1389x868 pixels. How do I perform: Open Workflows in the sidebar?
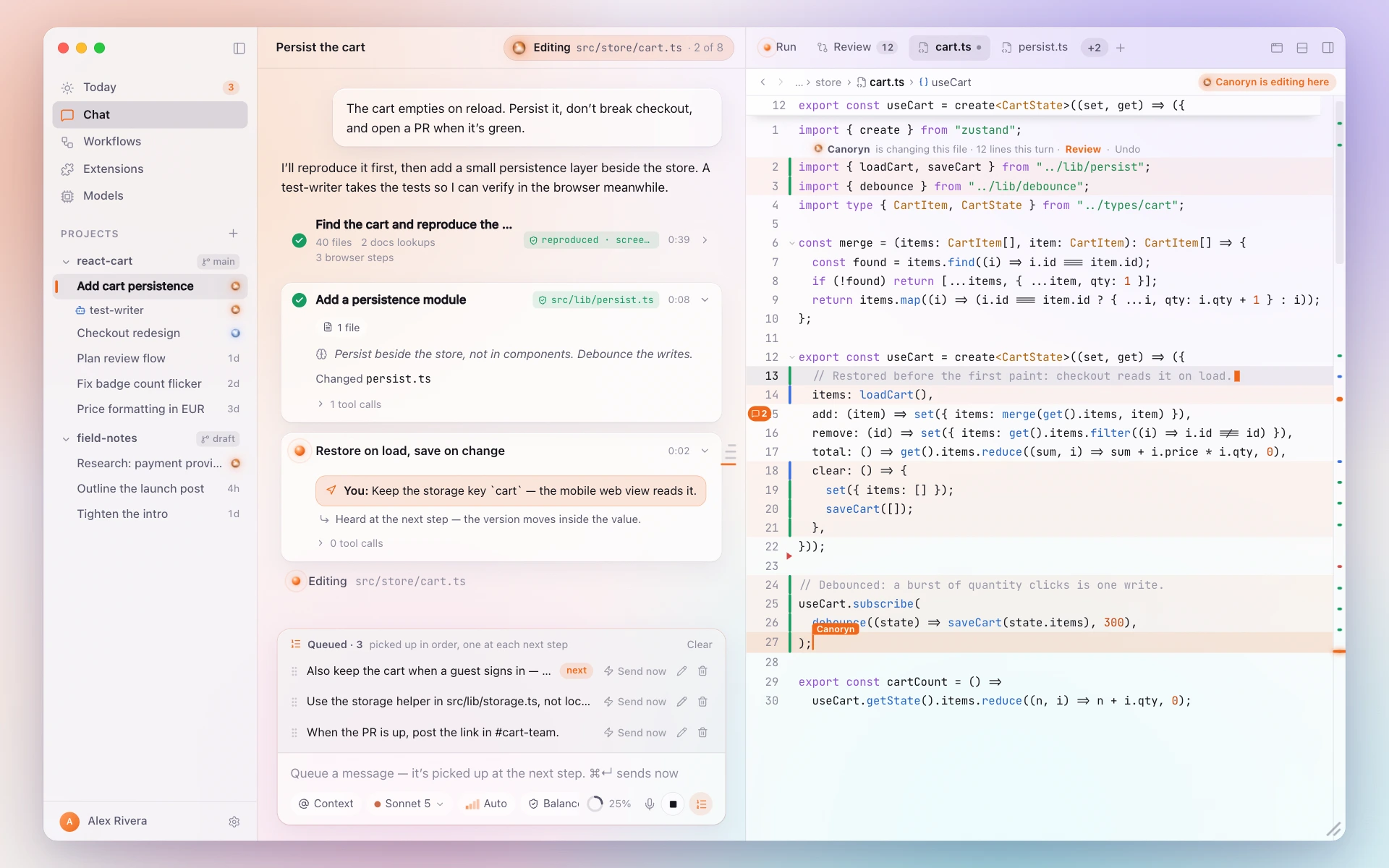[150, 142]
